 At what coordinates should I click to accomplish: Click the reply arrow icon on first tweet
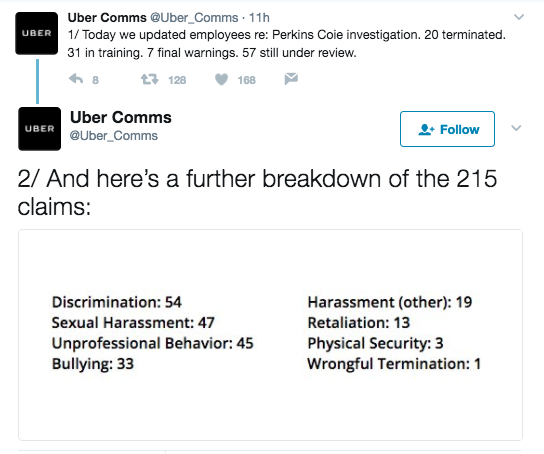[x=76, y=79]
